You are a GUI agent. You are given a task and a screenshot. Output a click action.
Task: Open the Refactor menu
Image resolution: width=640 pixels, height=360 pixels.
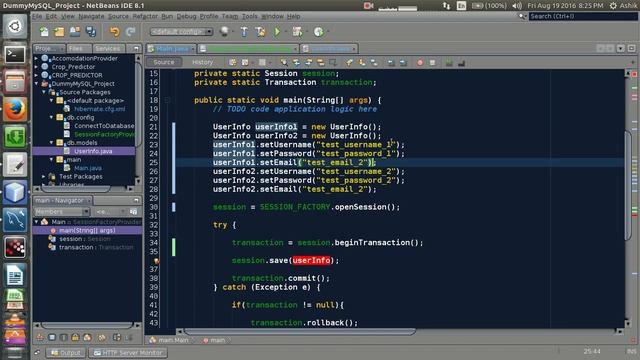pyautogui.click(x=145, y=16)
